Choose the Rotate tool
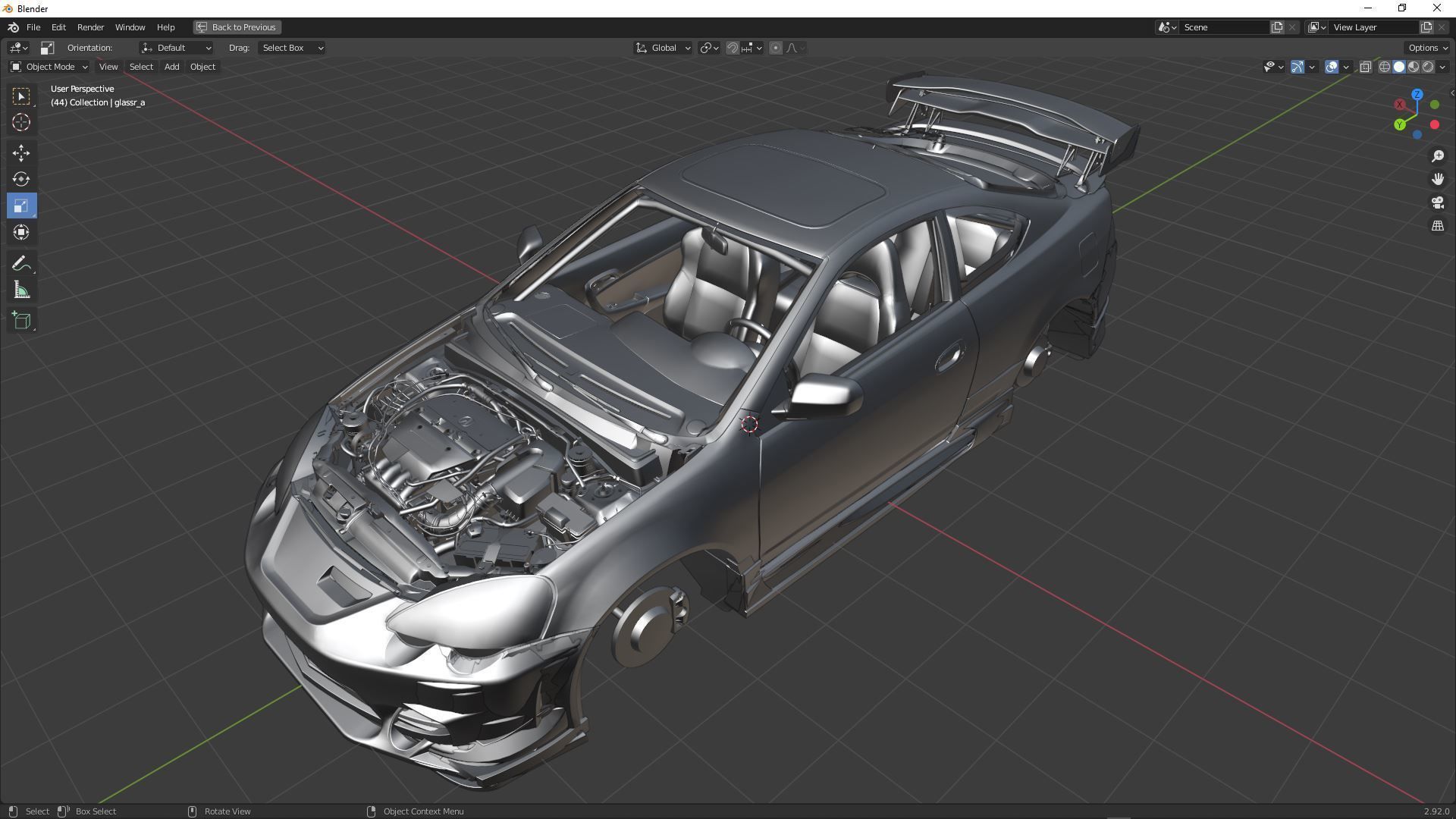Viewport: 1456px width, 819px height. click(x=21, y=180)
